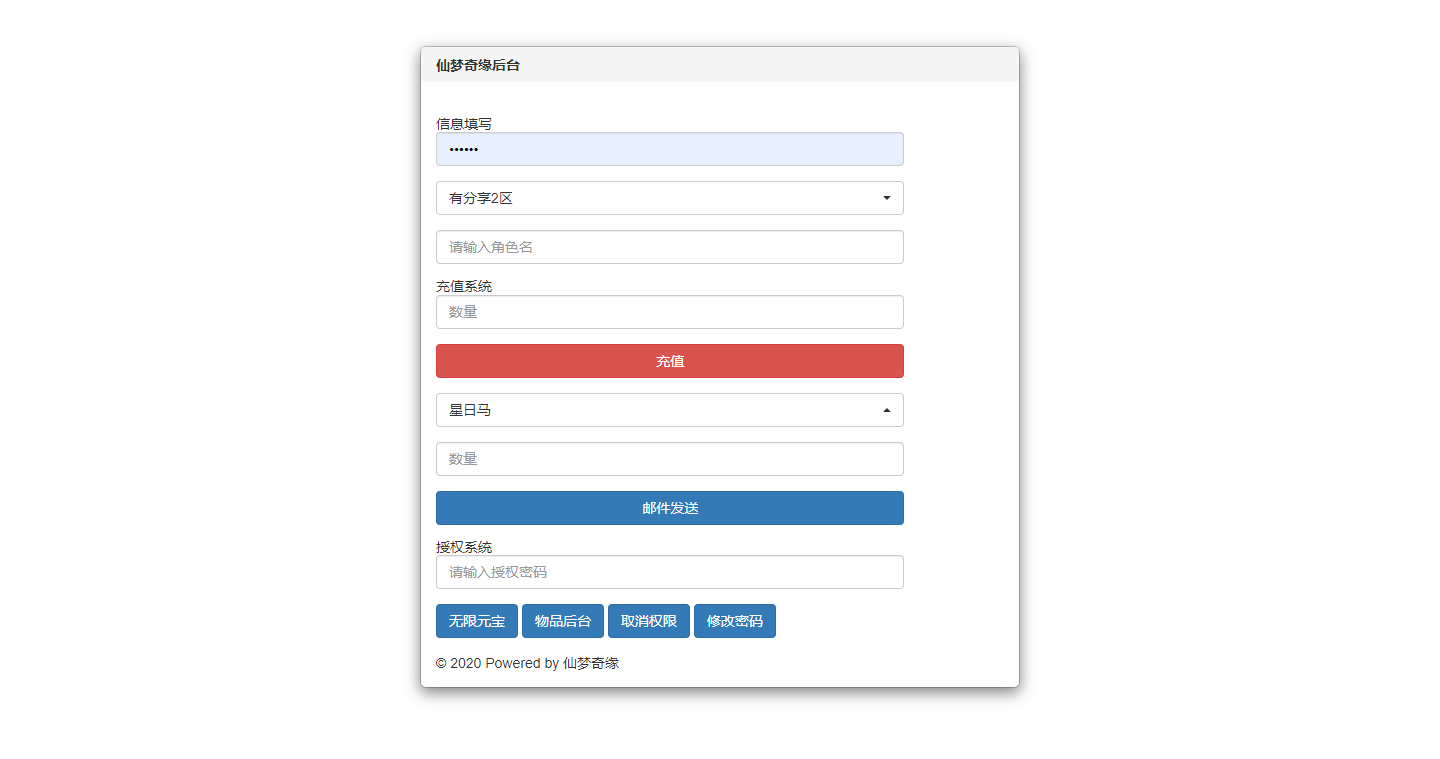
Task: Click the © 2020 Powered by 仙梦奇缘 footer text
Action: click(x=527, y=663)
